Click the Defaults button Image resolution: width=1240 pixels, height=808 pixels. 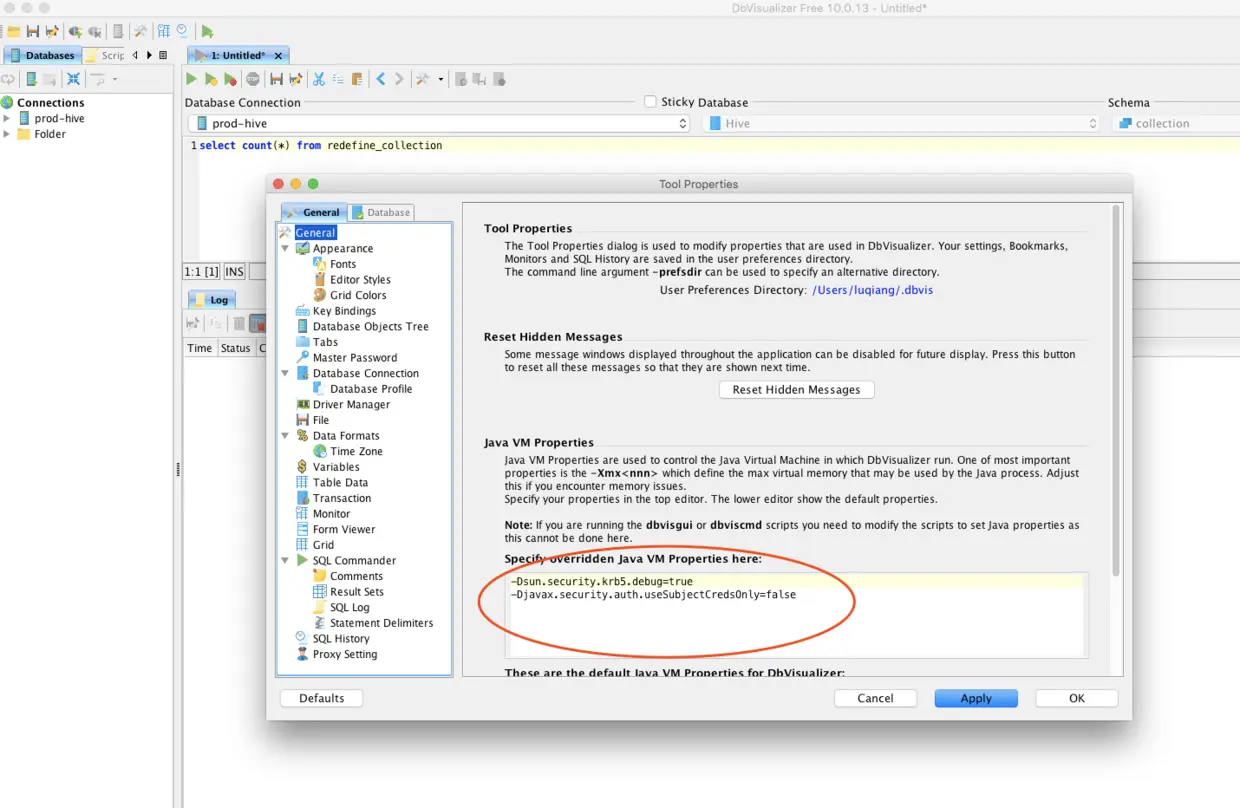coord(321,698)
